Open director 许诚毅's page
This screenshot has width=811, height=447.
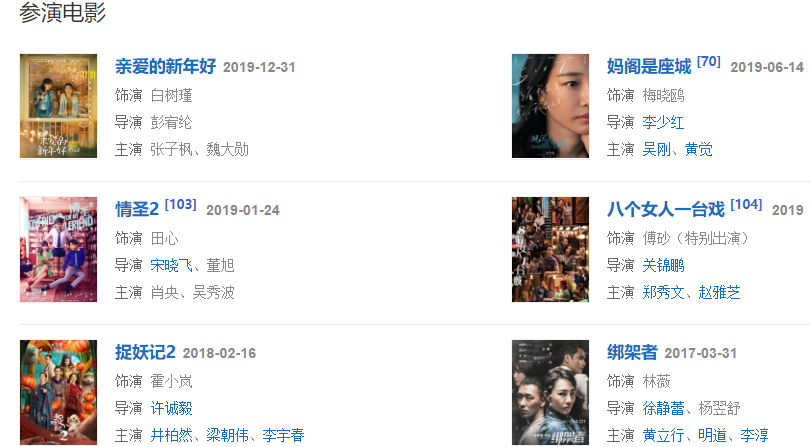pos(171,408)
